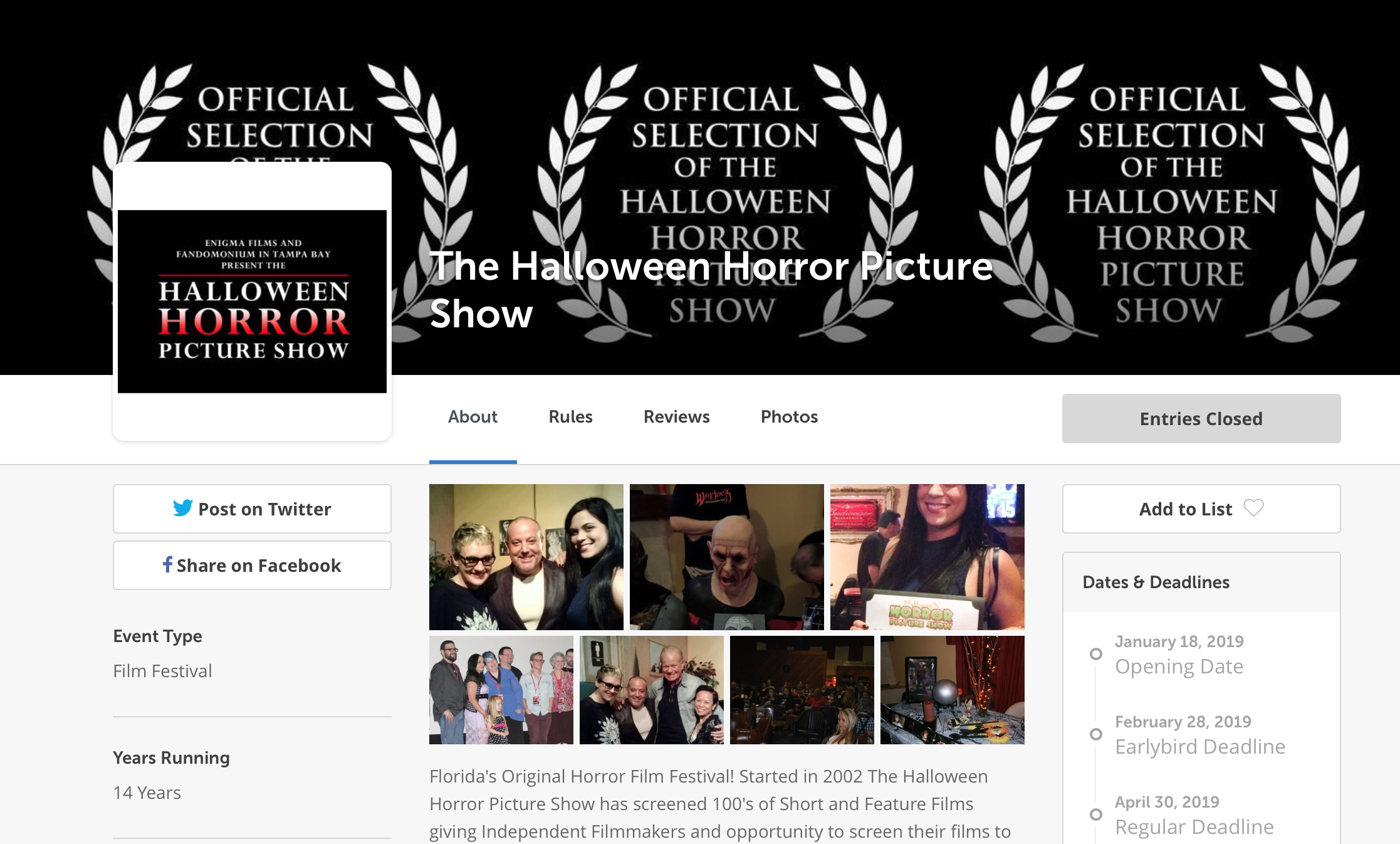Click the '14 Years' value
This screenshot has height=844, width=1400.
click(x=147, y=793)
